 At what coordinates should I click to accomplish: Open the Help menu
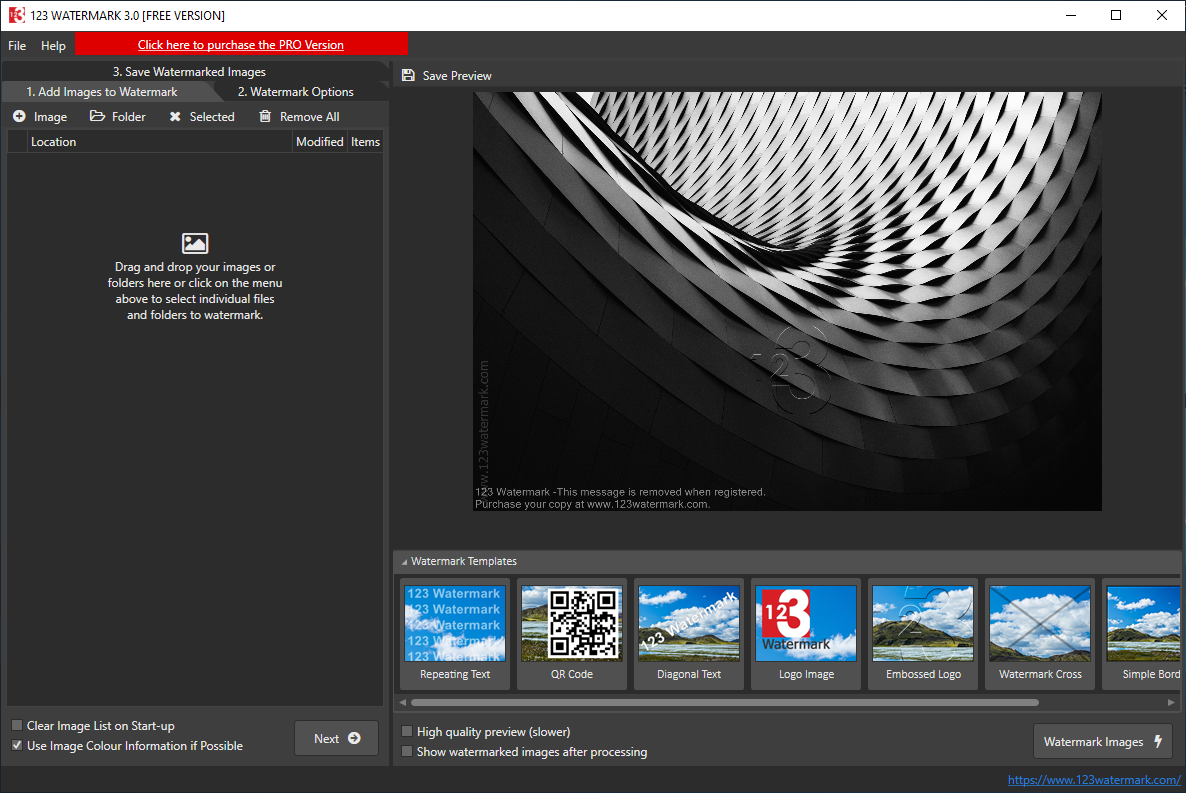click(53, 45)
